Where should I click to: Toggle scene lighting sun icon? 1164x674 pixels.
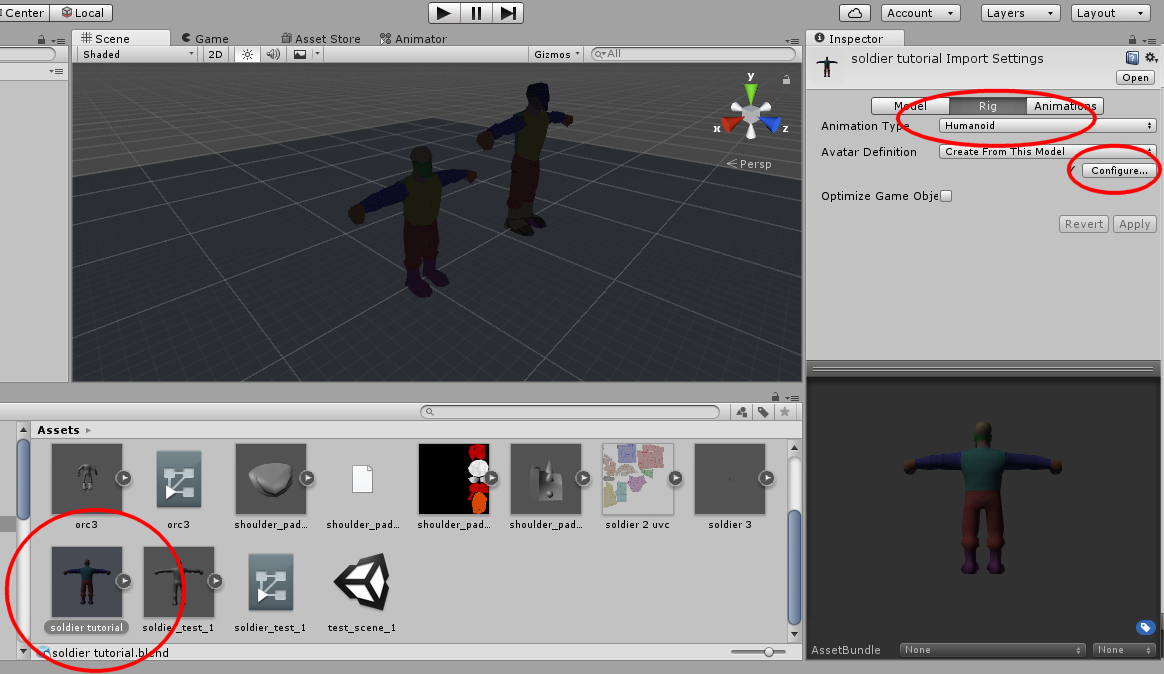tap(247, 54)
